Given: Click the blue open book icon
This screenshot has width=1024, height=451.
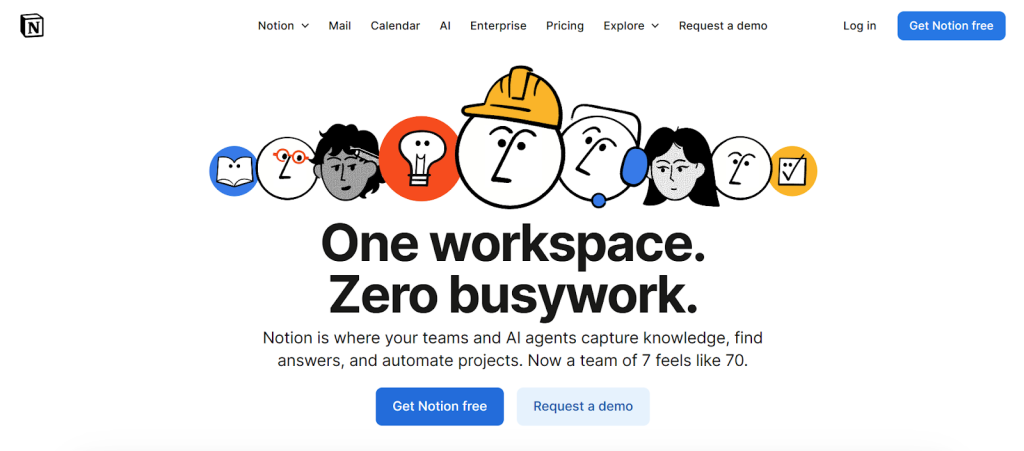Looking at the screenshot, I should click(x=233, y=171).
